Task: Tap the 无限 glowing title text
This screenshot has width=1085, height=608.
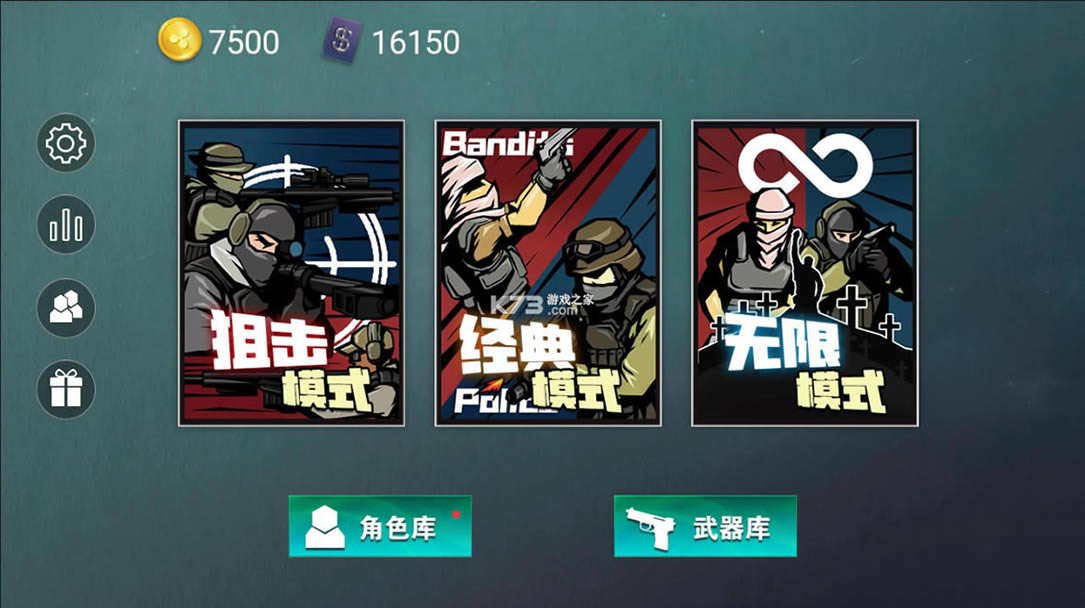Action: [x=782, y=344]
